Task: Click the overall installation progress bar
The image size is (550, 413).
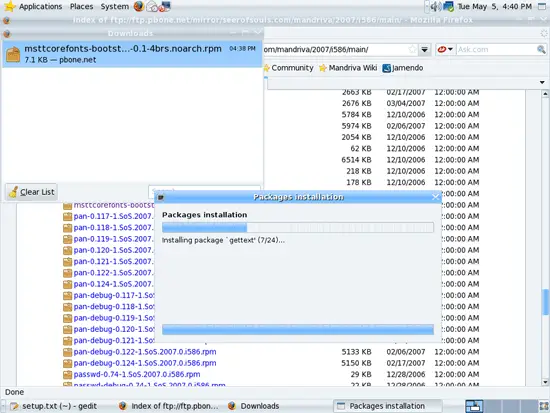Action: point(298,227)
